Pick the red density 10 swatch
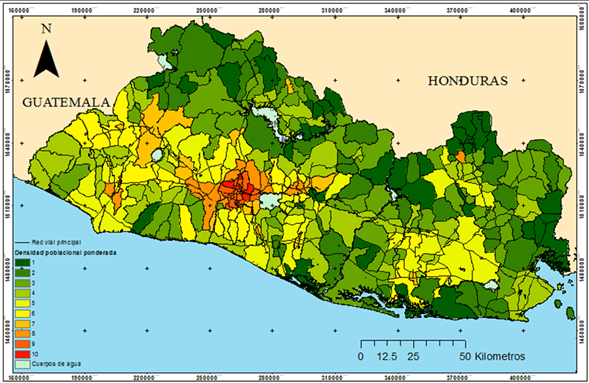 [22, 354]
